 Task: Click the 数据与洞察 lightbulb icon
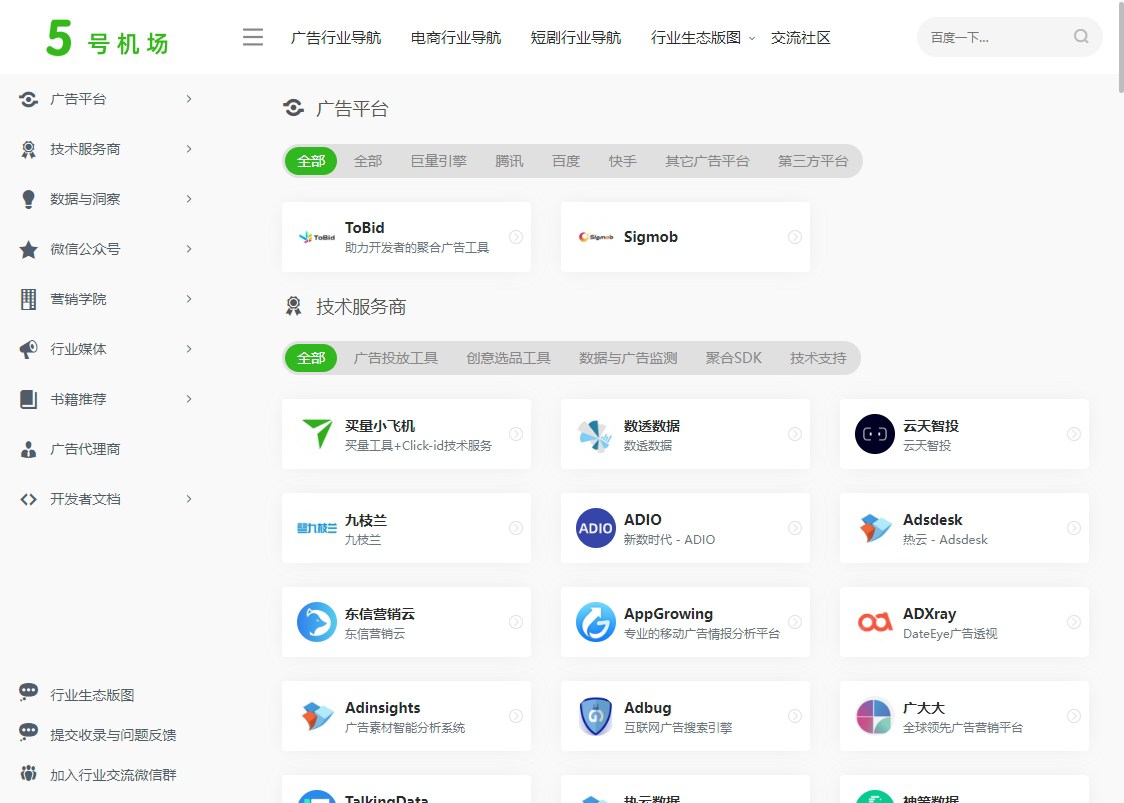click(29, 199)
